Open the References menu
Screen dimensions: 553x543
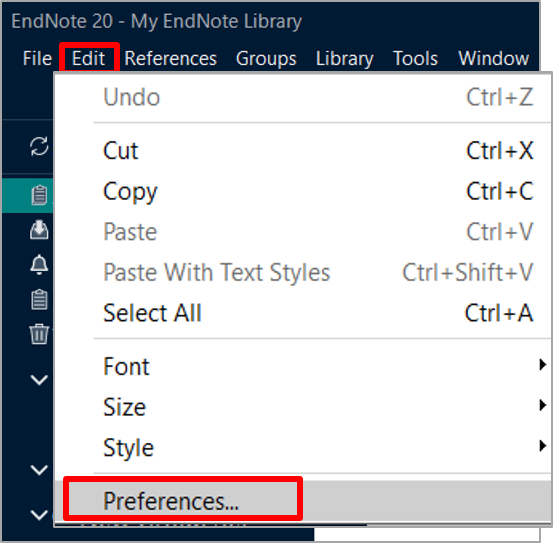click(171, 58)
